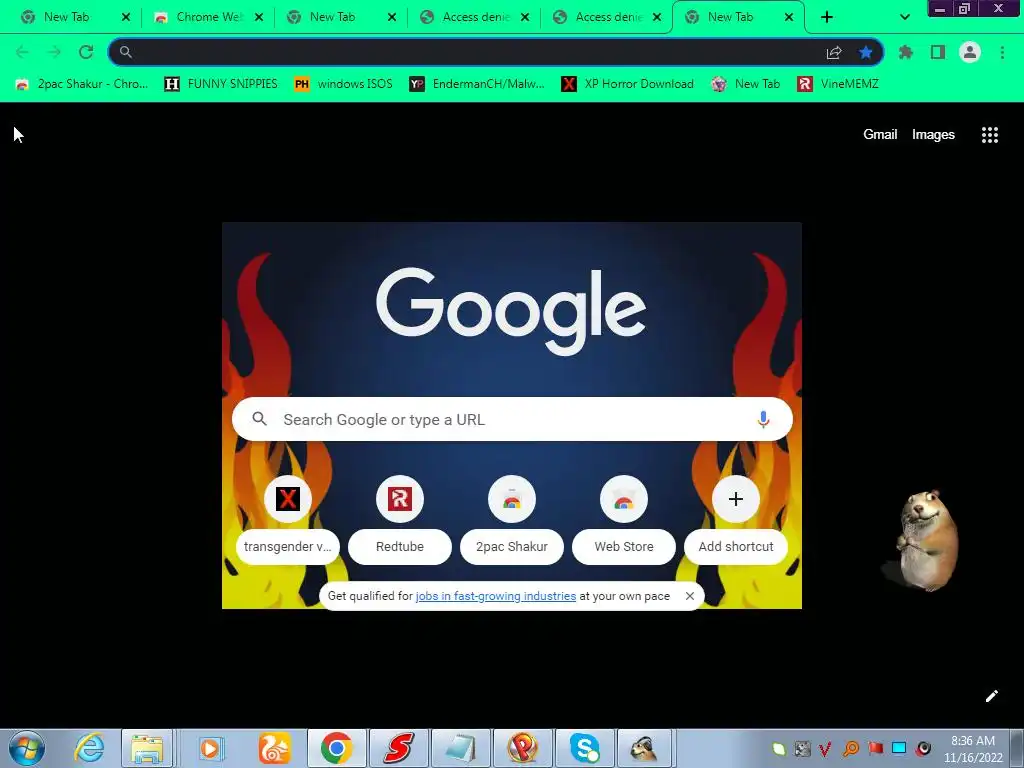Share this page via the share icon

tap(834, 53)
